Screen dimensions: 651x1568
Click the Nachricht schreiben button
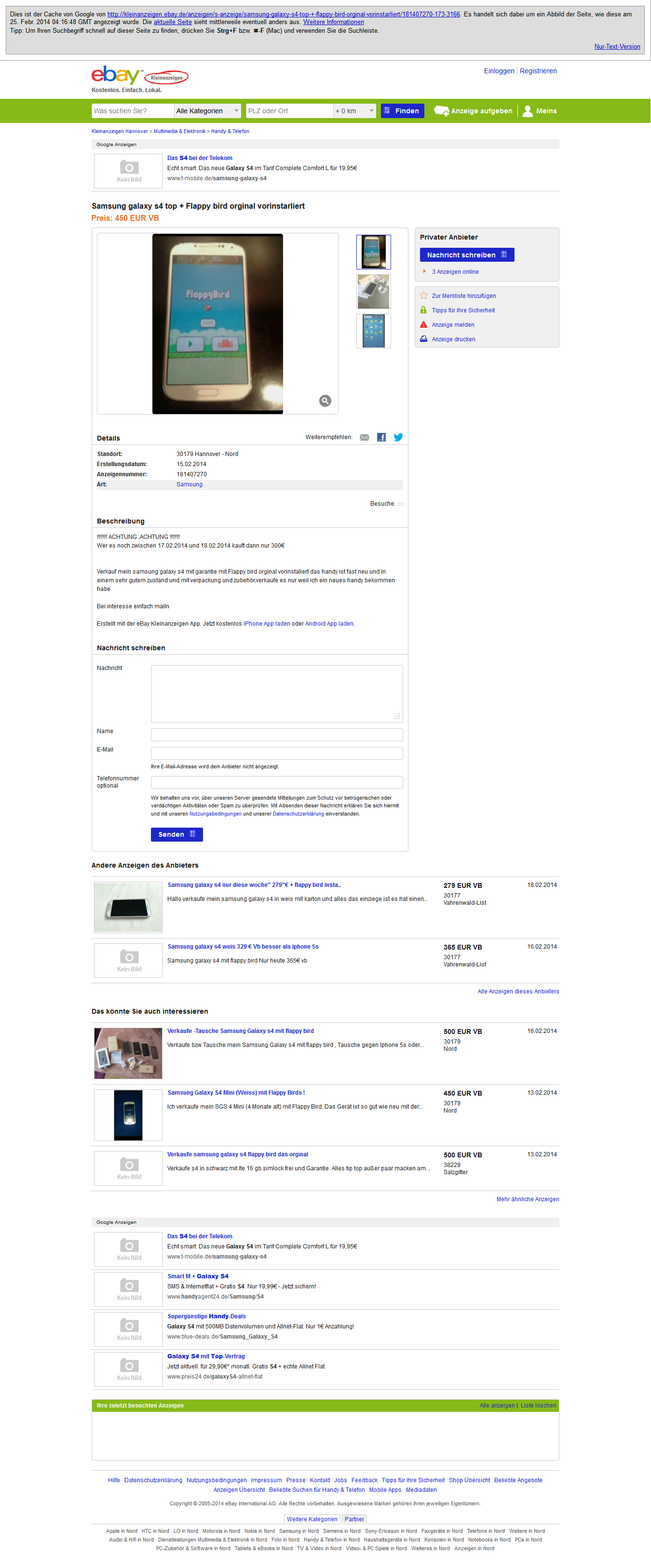click(467, 255)
